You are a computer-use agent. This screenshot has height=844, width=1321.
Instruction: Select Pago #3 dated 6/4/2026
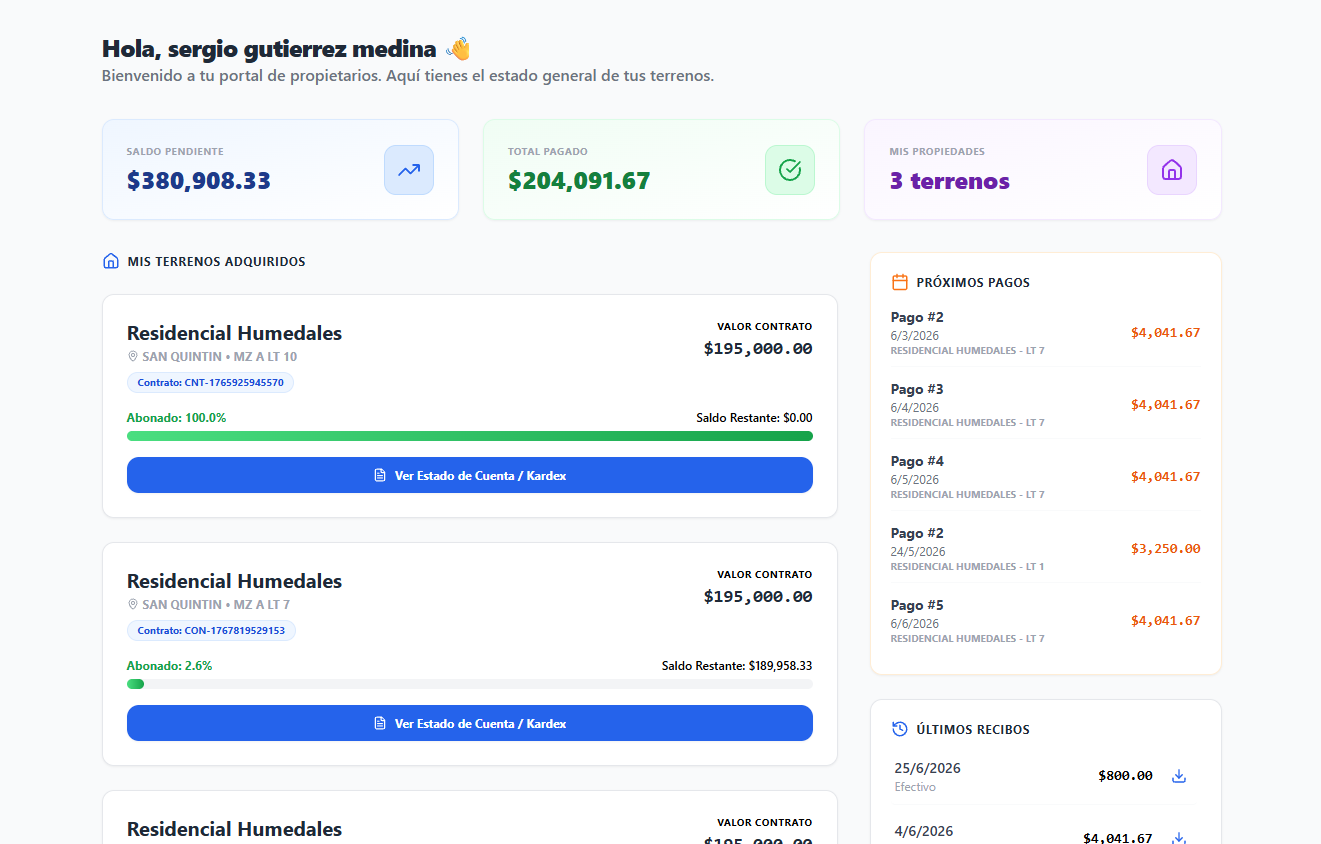pos(1045,405)
